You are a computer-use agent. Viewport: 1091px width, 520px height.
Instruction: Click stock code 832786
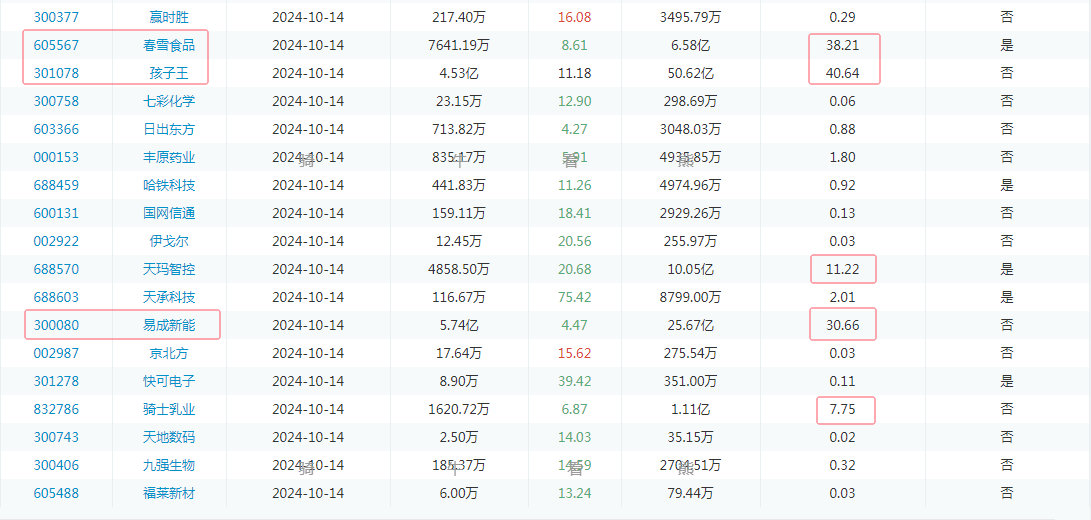56,409
